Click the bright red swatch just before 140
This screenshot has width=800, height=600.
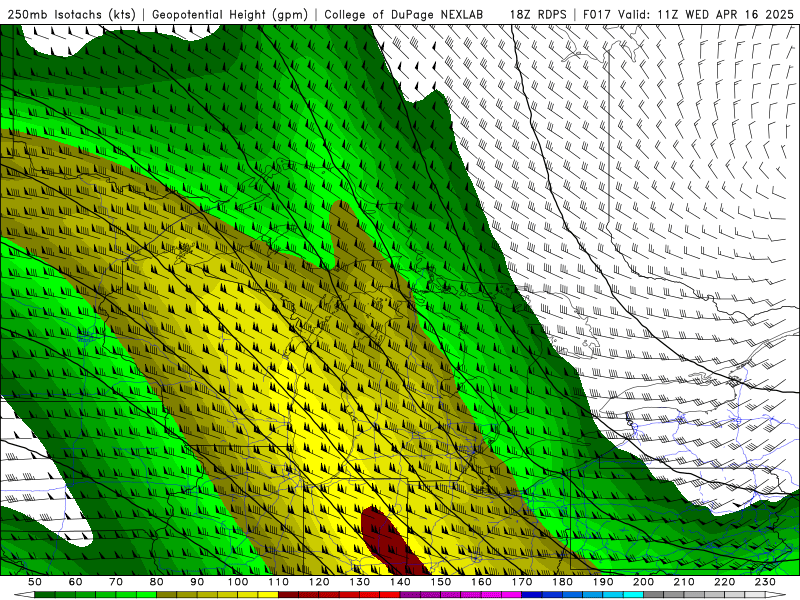click(x=390, y=595)
